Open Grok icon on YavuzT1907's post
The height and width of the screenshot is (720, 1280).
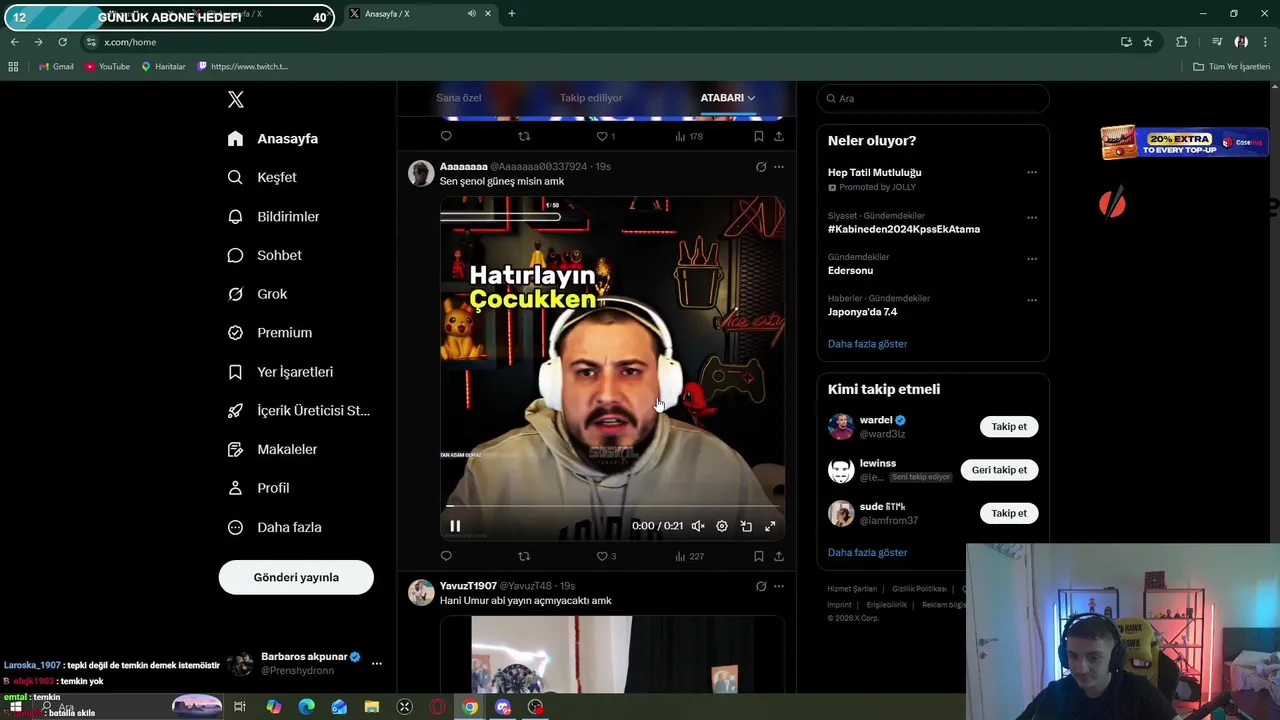[761, 586]
